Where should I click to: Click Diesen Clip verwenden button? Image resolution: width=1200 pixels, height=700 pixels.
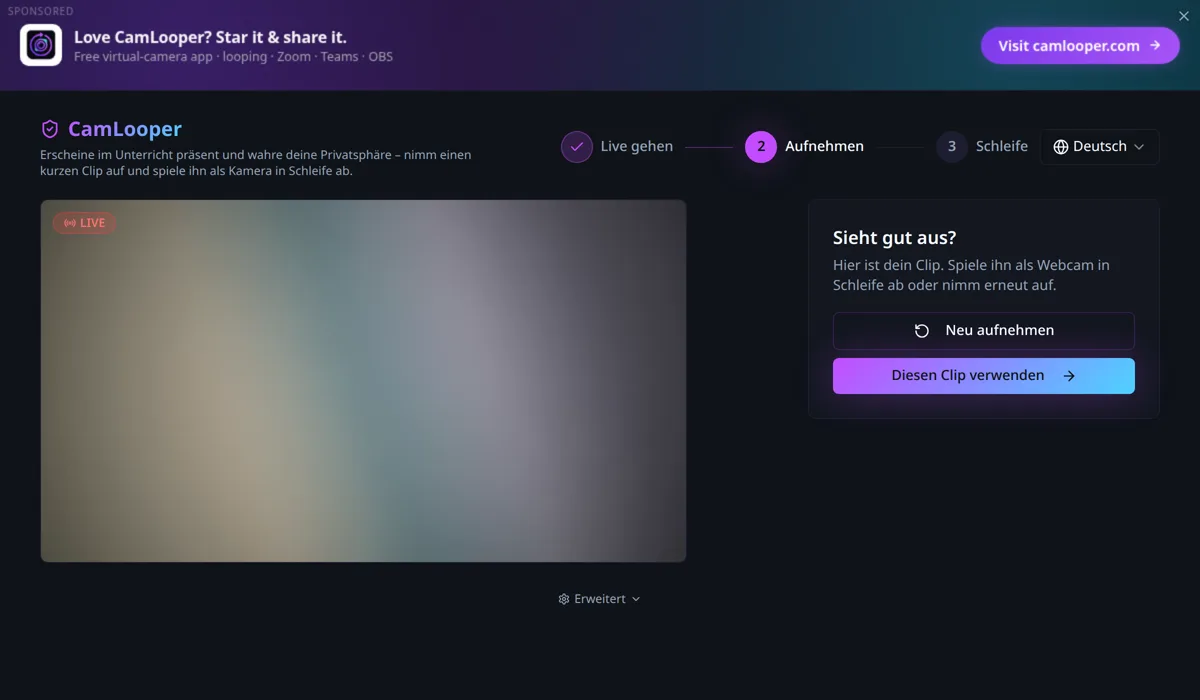pos(984,376)
